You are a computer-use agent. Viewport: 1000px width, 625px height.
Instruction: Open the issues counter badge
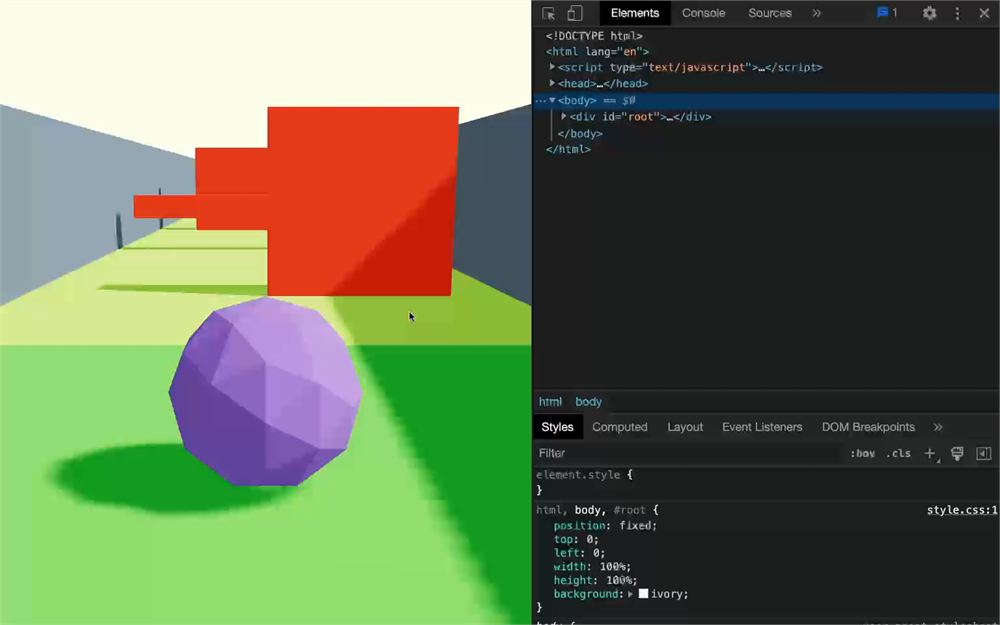point(887,13)
